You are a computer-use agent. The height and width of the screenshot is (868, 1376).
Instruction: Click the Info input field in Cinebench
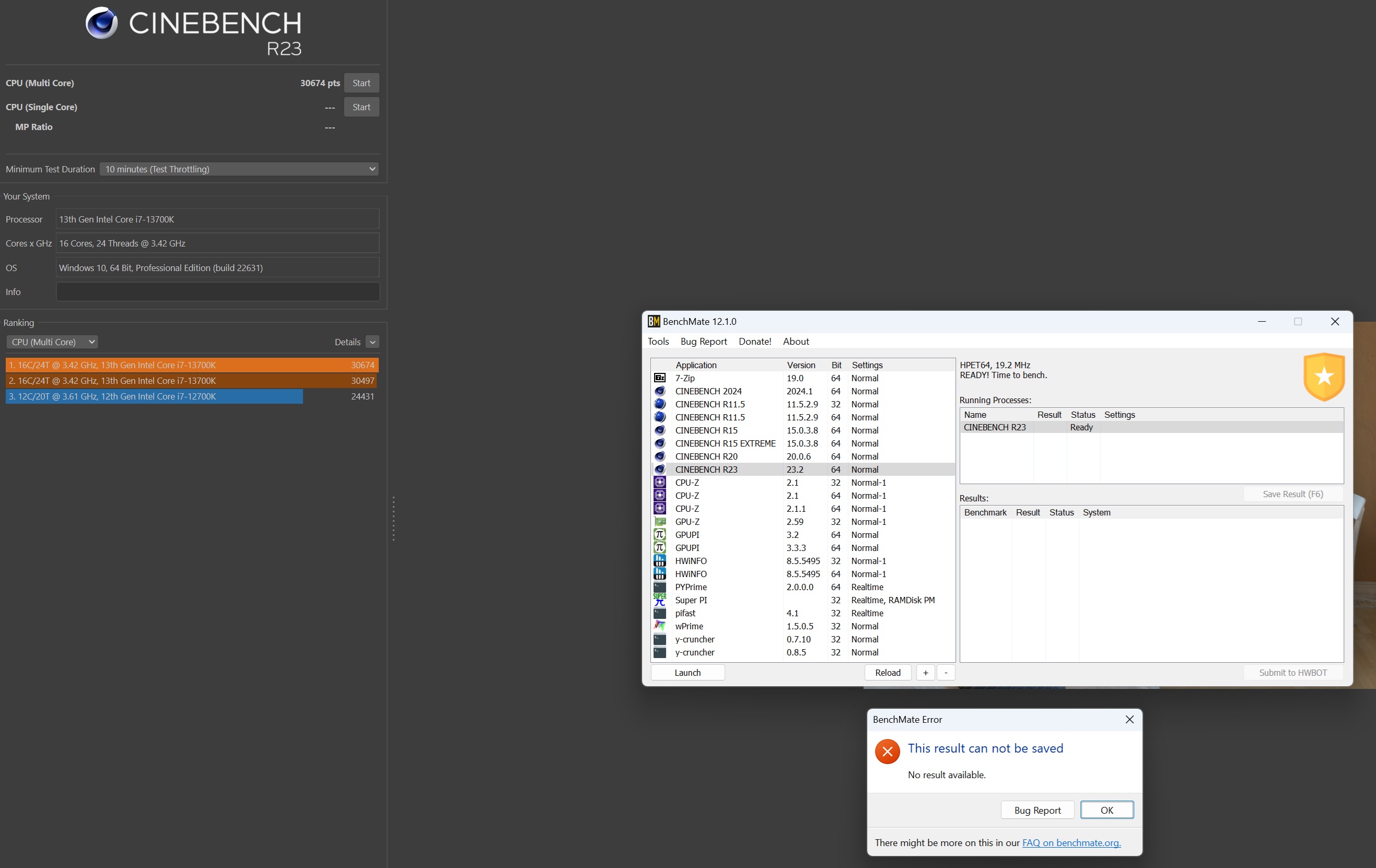(x=218, y=292)
